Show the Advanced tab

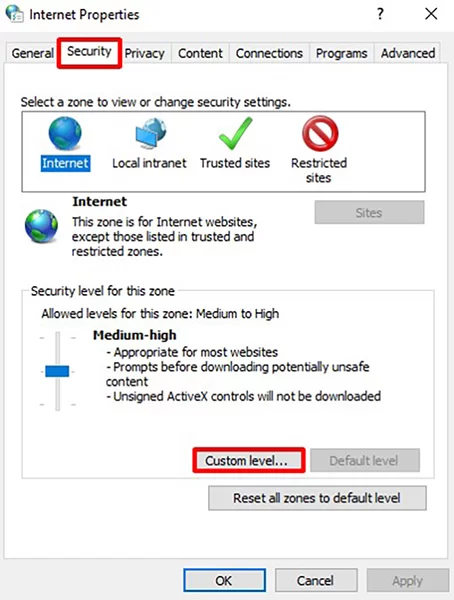pos(408,53)
